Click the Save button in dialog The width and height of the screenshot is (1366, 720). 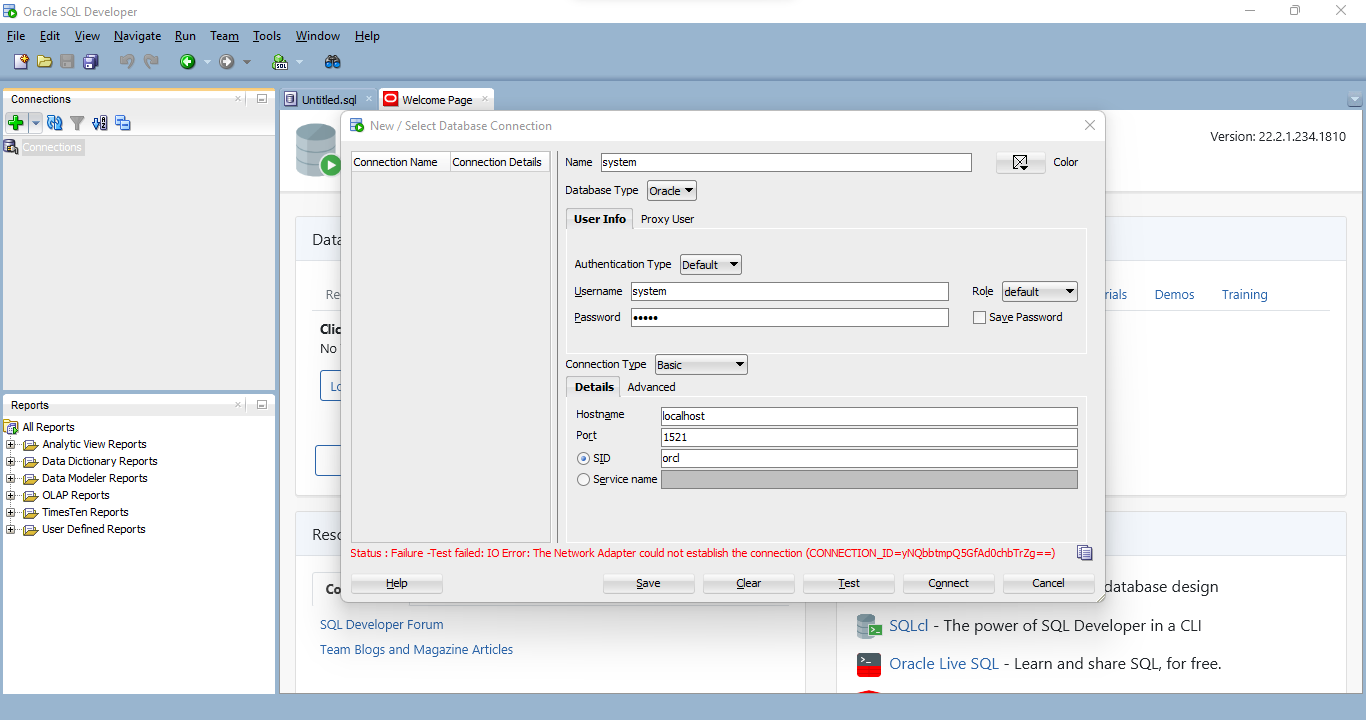649,583
